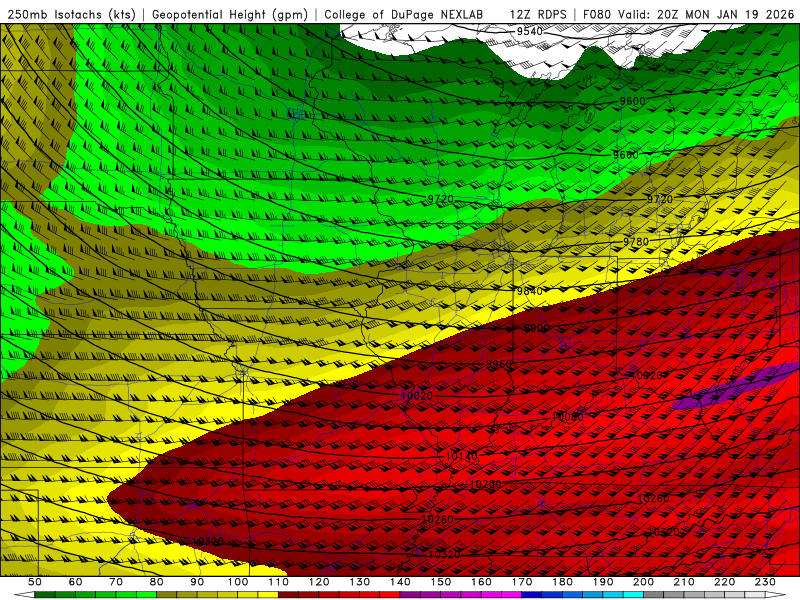Click the 210 value on the color scale
Viewport: 800px width, 600px height.
point(684,582)
